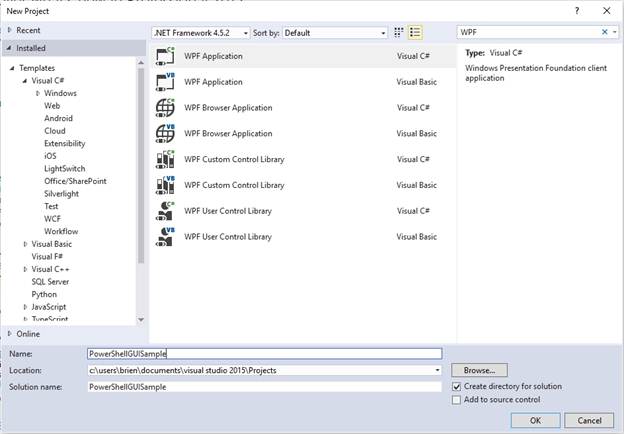This screenshot has width=624, height=434.
Task: Expand the Online section
Action: [10, 334]
